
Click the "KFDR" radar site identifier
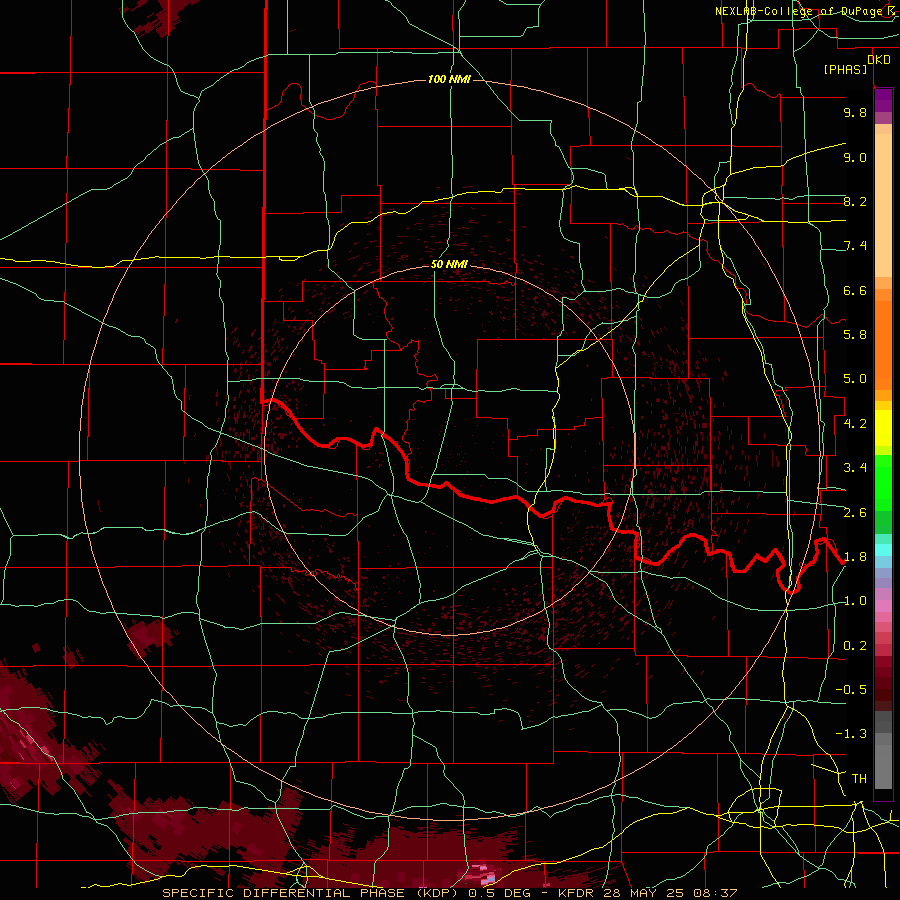point(578,893)
